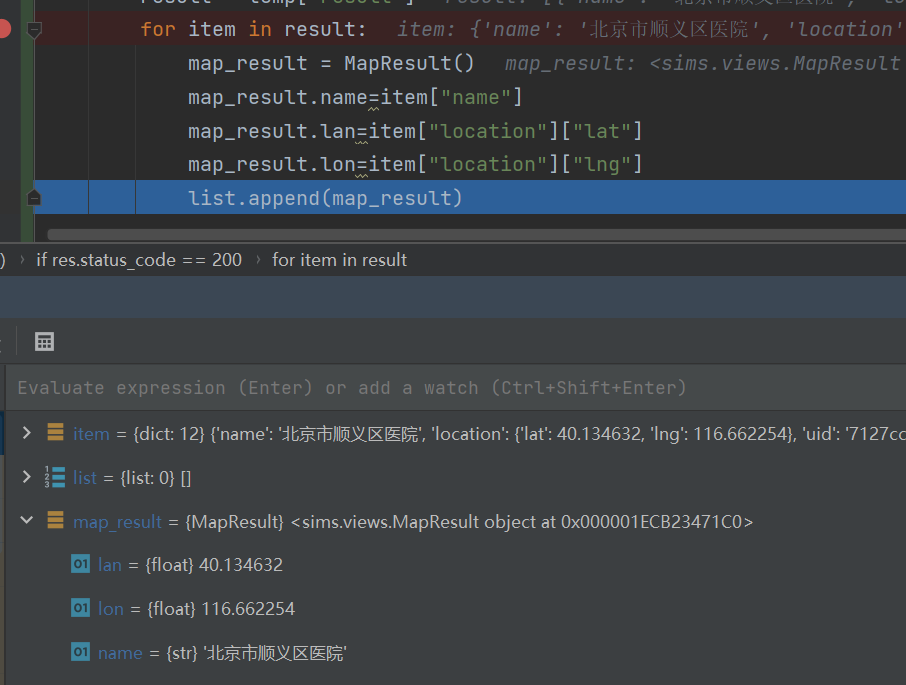This screenshot has height=685, width=906.
Task: Toggle the red breakpoint on the for loop line
Action: [4, 28]
